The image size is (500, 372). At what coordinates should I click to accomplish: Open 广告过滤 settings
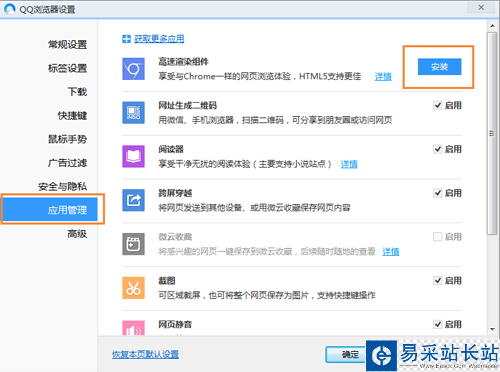[x=67, y=163]
